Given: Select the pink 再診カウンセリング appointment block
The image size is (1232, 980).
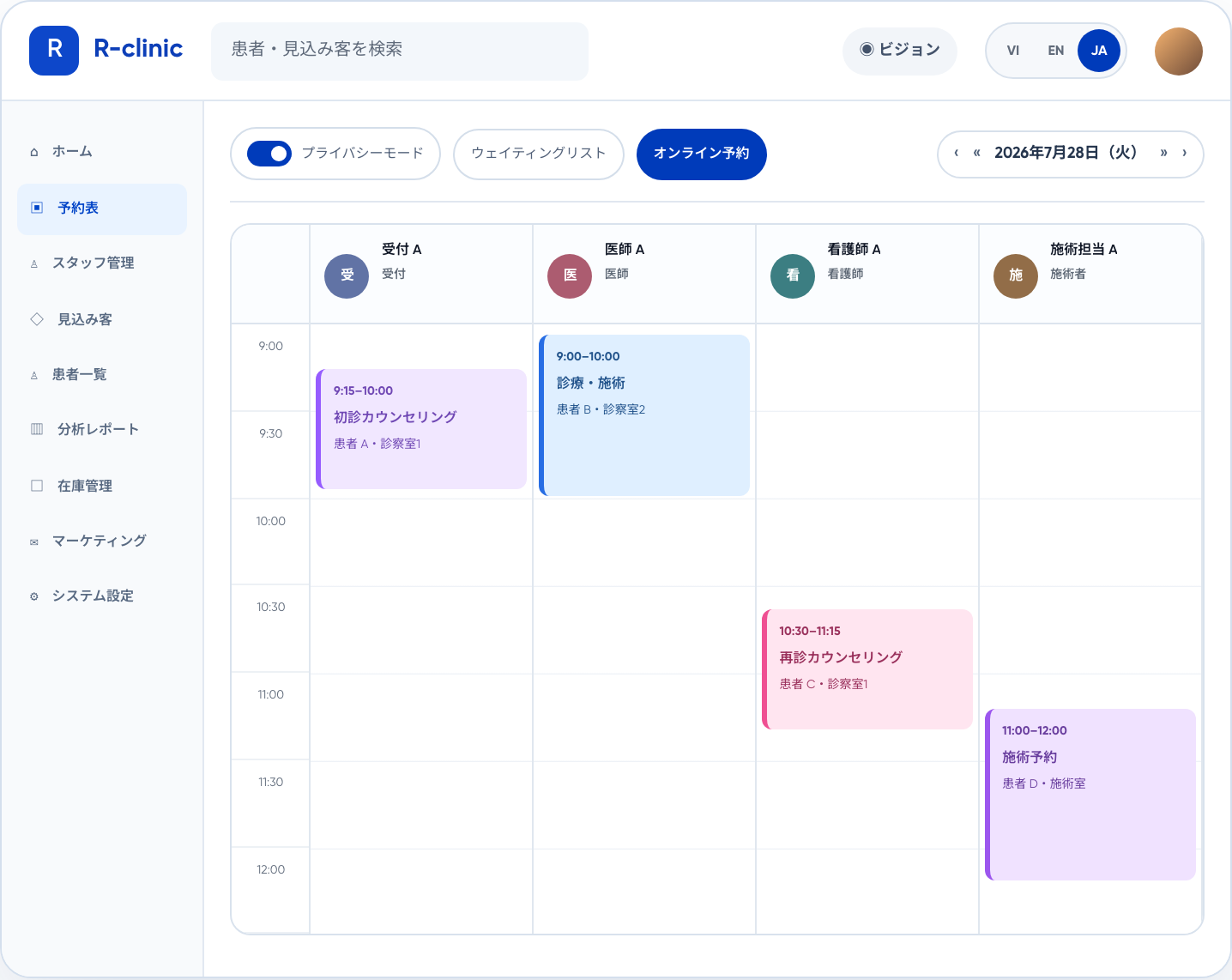Looking at the screenshot, I should click(x=867, y=669).
